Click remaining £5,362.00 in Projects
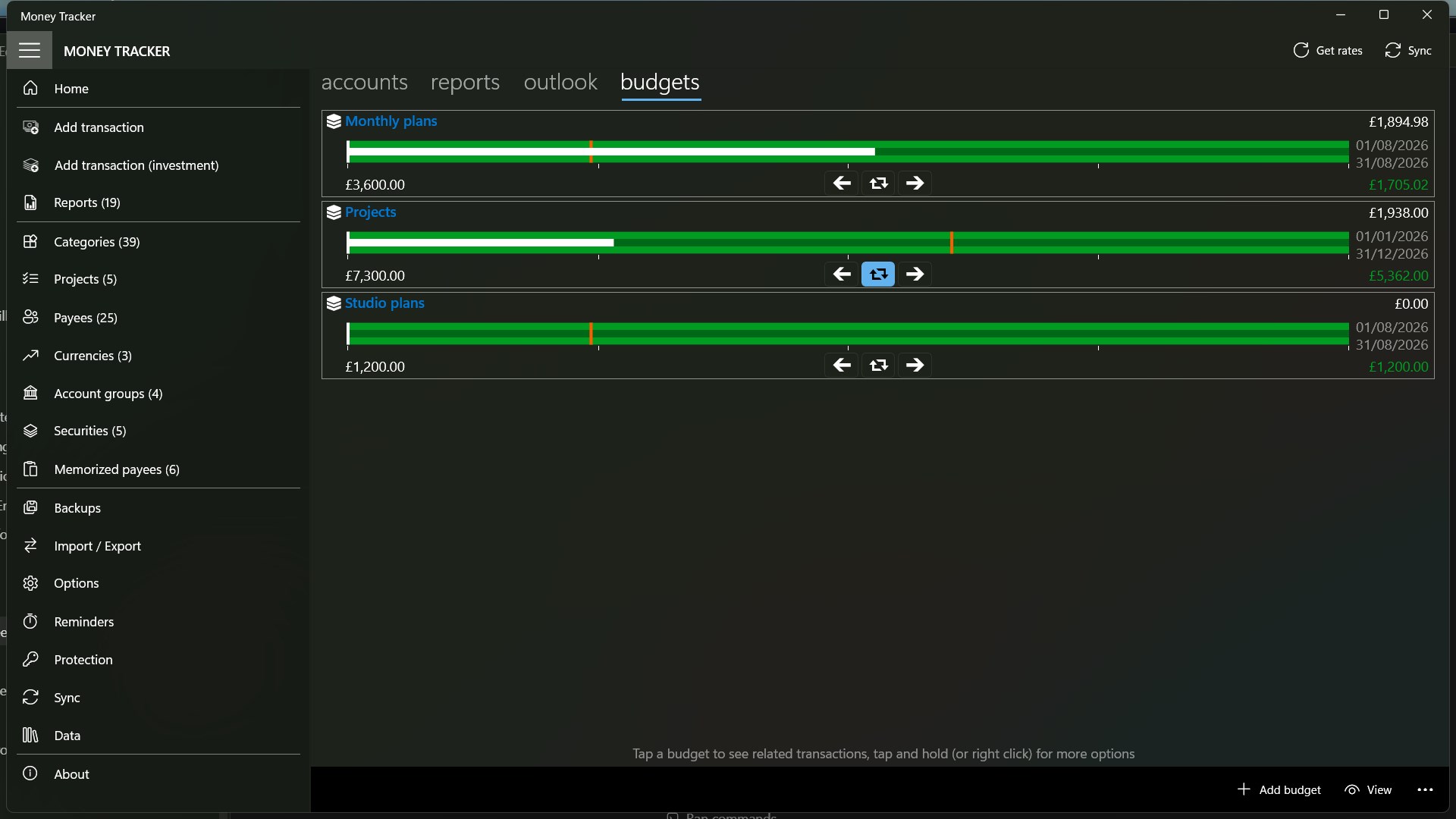The width and height of the screenshot is (1456, 819). pos(1398,276)
